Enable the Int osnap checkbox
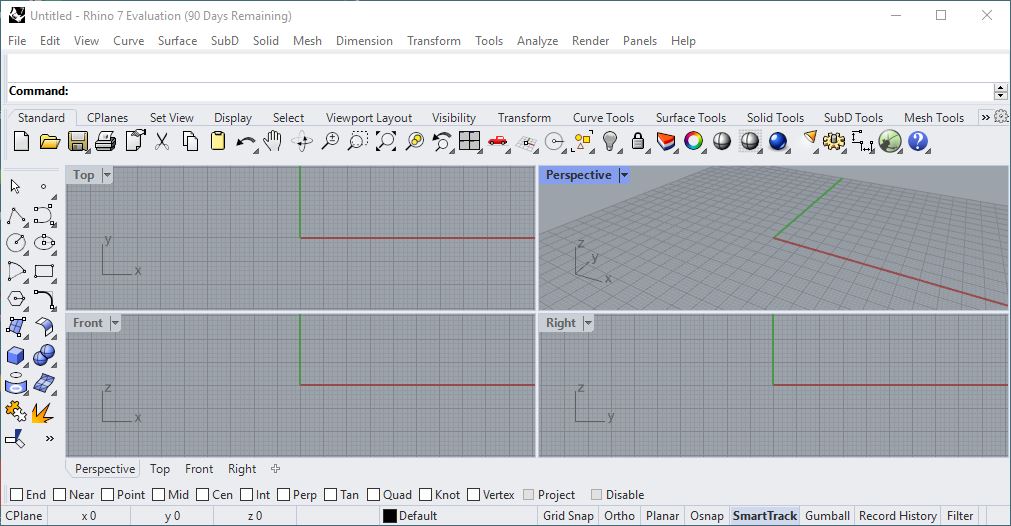 [246, 494]
